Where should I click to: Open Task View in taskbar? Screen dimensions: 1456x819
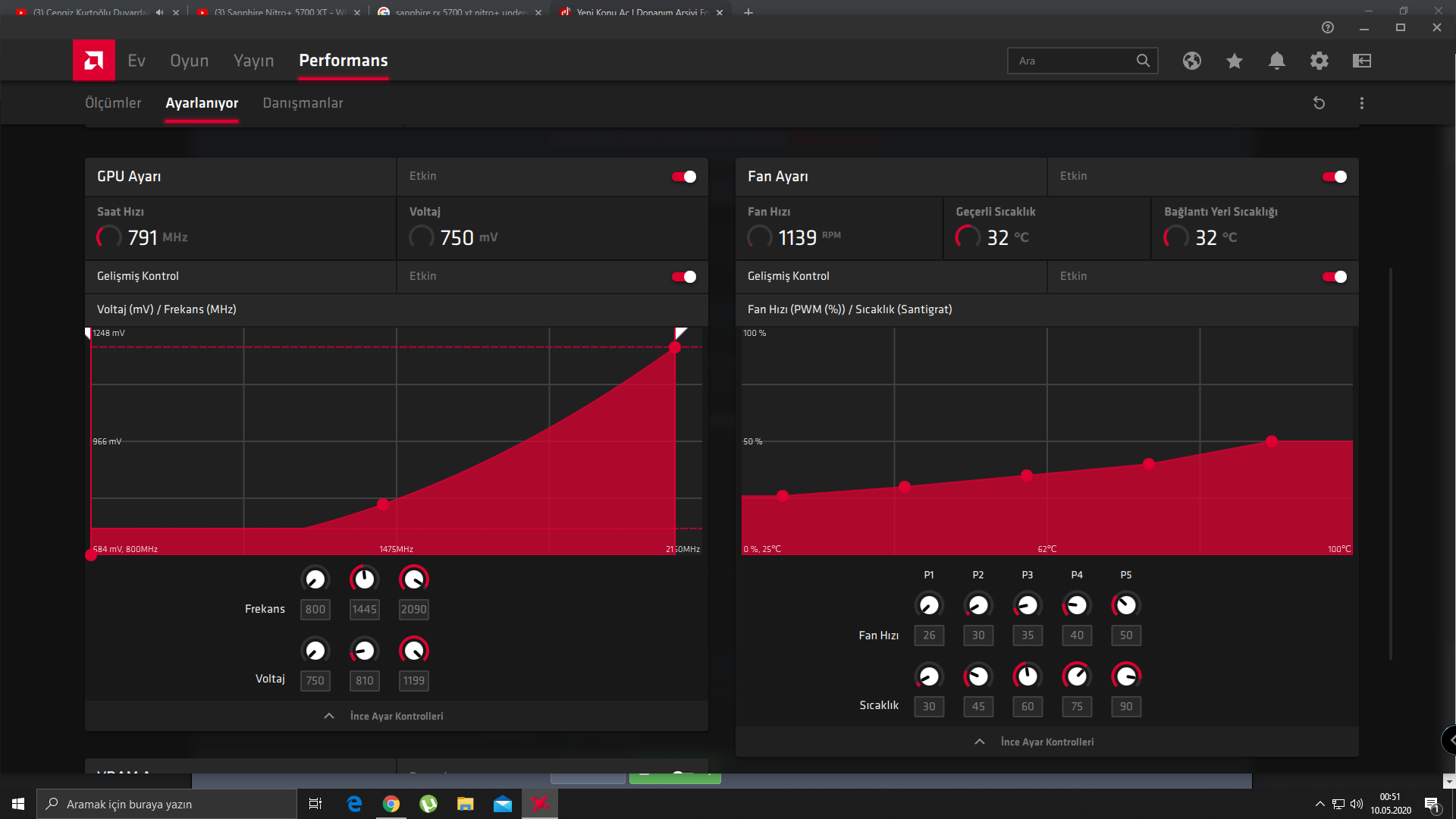pyautogui.click(x=315, y=804)
